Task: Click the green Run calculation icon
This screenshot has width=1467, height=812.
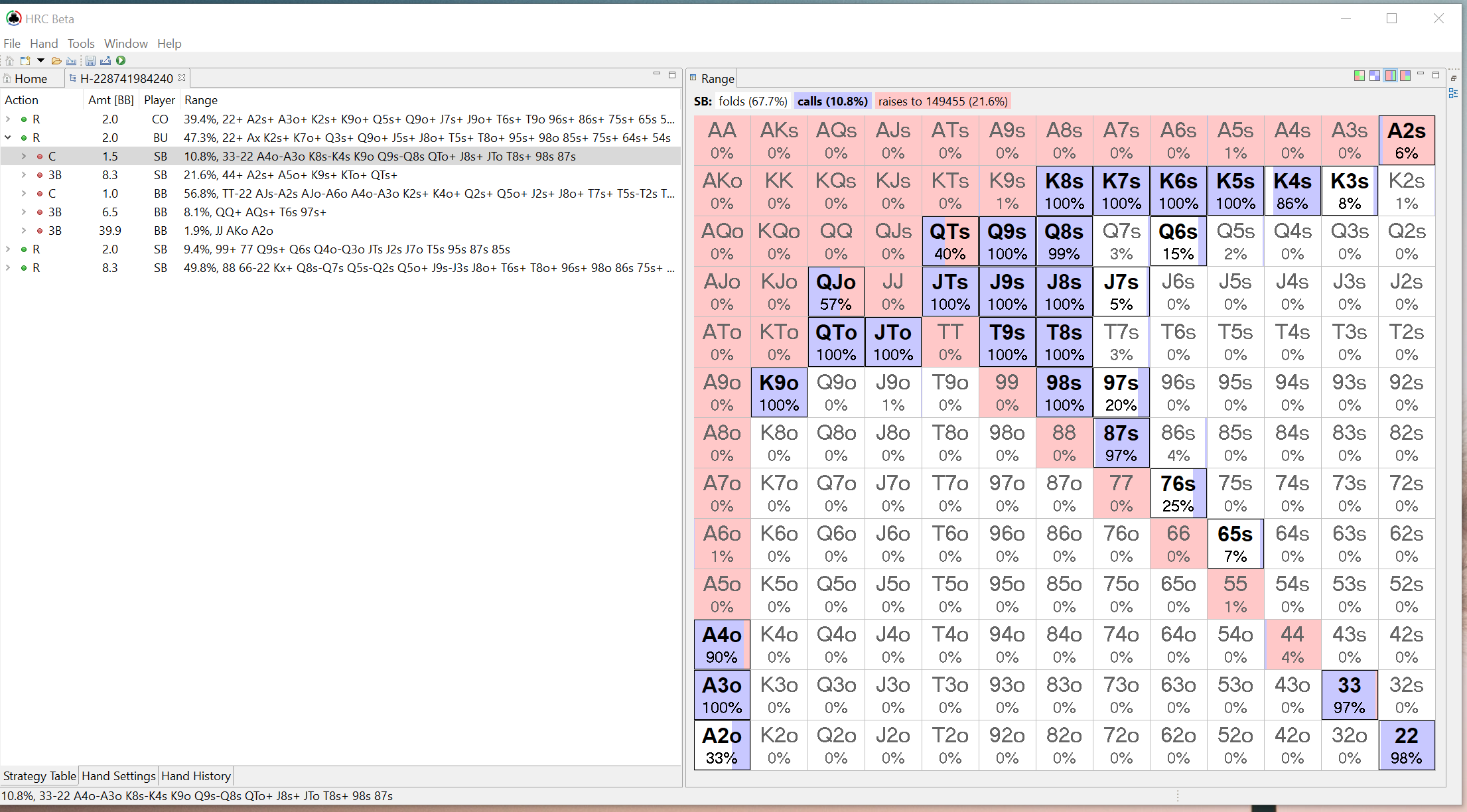Action: (121, 60)
